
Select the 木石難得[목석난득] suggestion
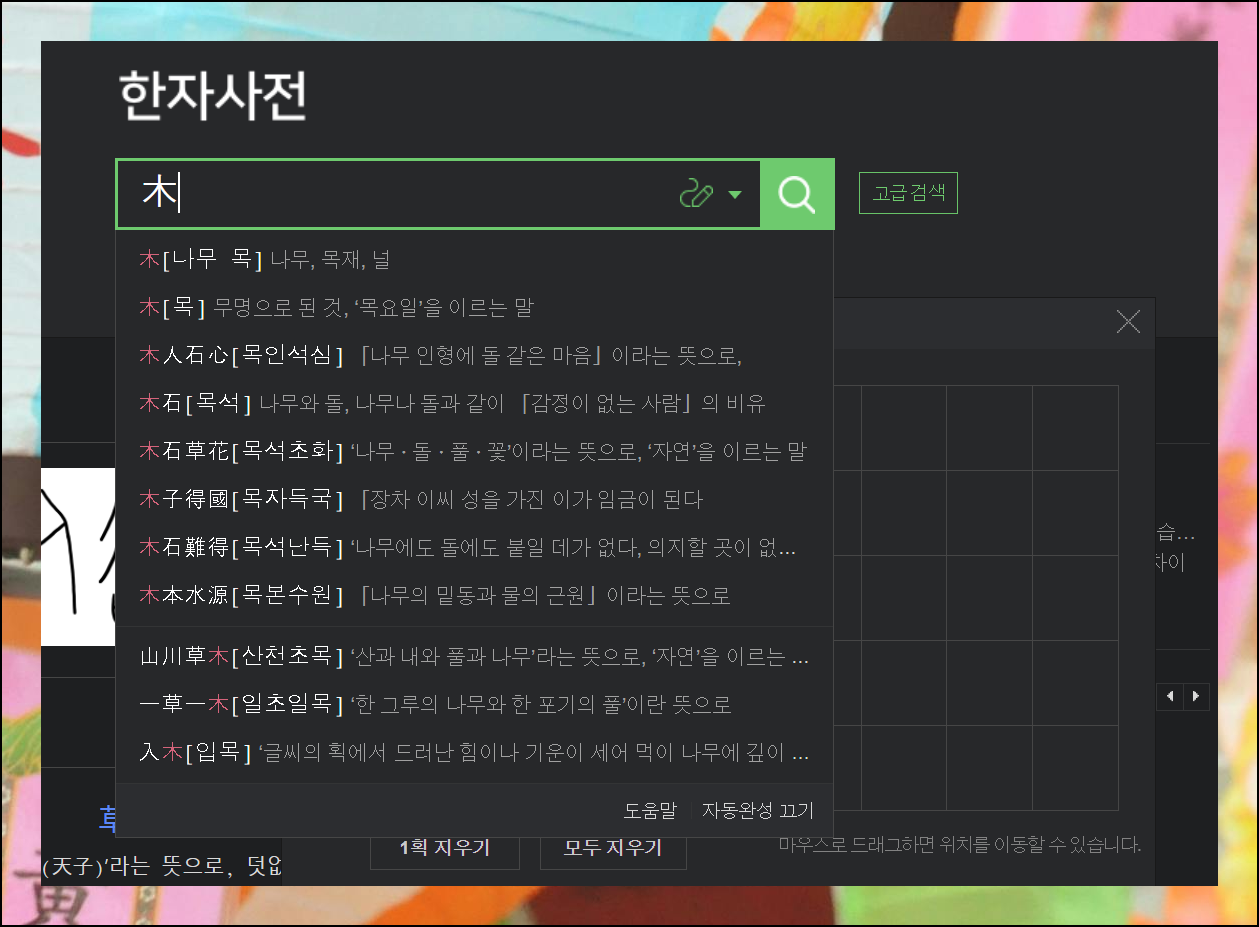(x=474, y=547)
